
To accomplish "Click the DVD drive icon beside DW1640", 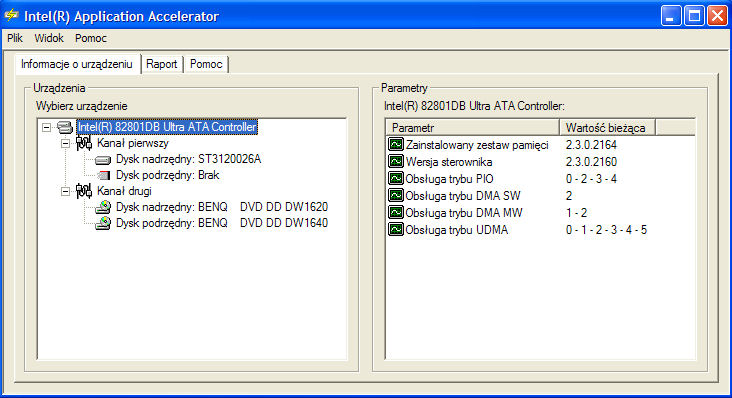I will tap(103, 223).
